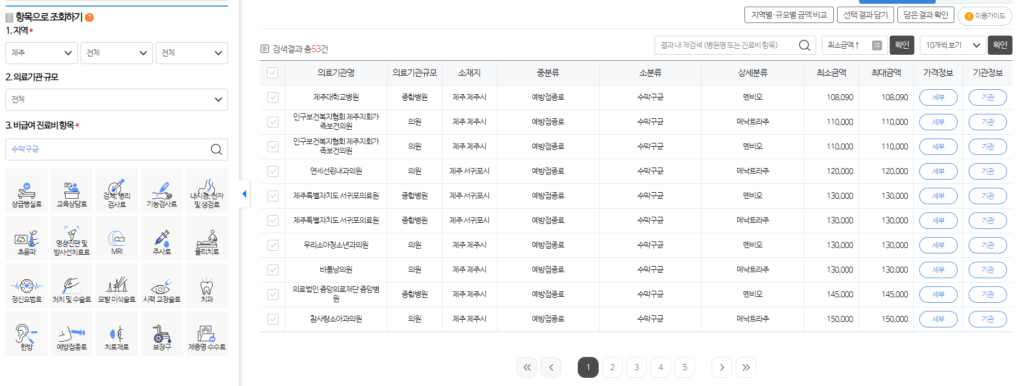Viewport: 1024px width, 386px height.
Task: Toggle checkbox for 우리소아청소년과의원 row
Action: (x=272, y=246)
